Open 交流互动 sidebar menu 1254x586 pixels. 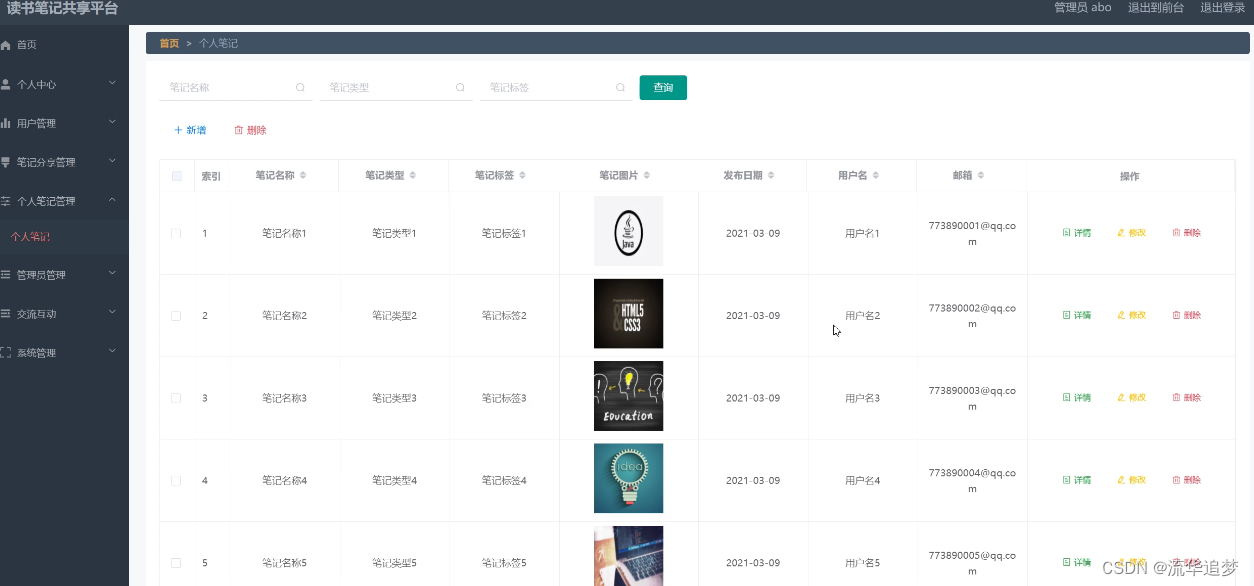64,314
